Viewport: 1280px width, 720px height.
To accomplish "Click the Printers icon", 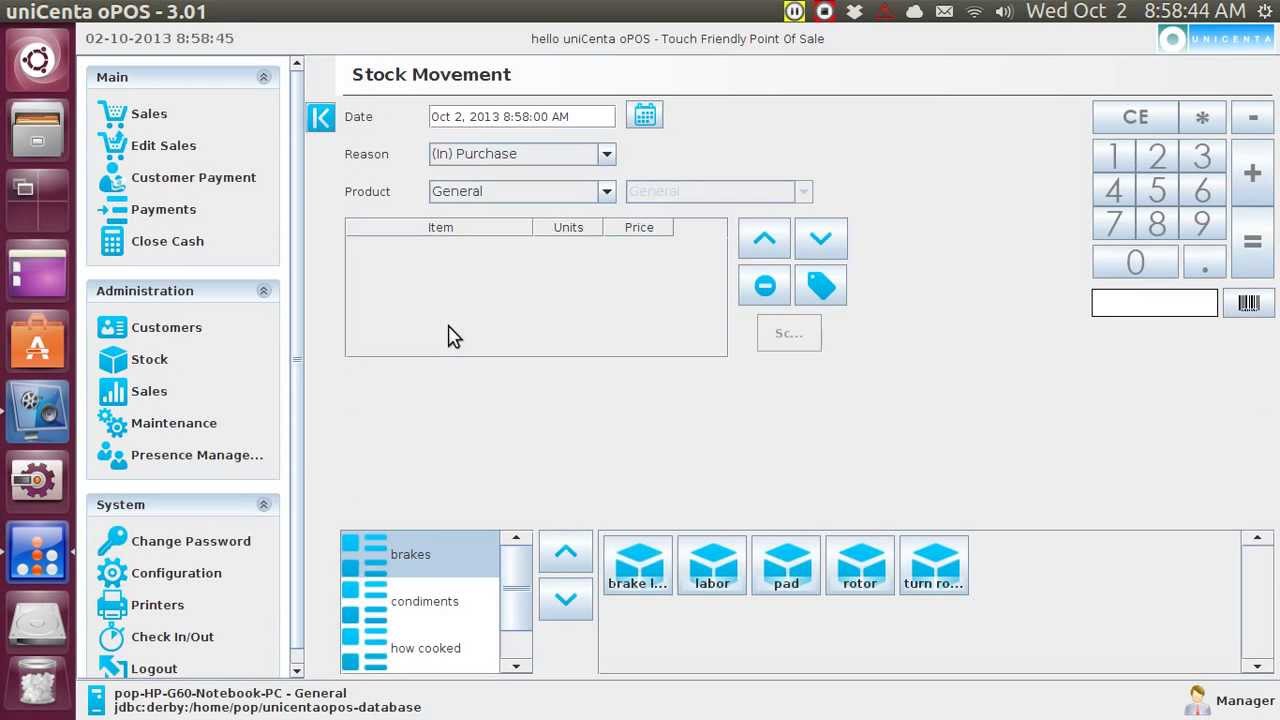I will pyautogui.click(x=113, y=606).
